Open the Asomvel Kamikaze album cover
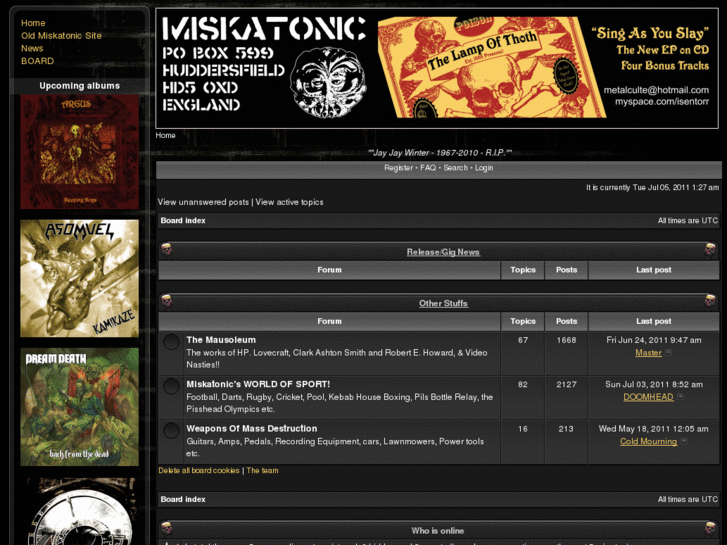Image resolution: width=727 pixels, height=545 pixels. tap(79, 278)
